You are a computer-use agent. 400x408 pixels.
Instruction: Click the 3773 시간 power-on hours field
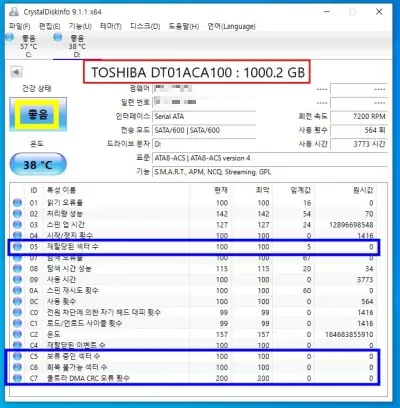[x=359, y=144]
